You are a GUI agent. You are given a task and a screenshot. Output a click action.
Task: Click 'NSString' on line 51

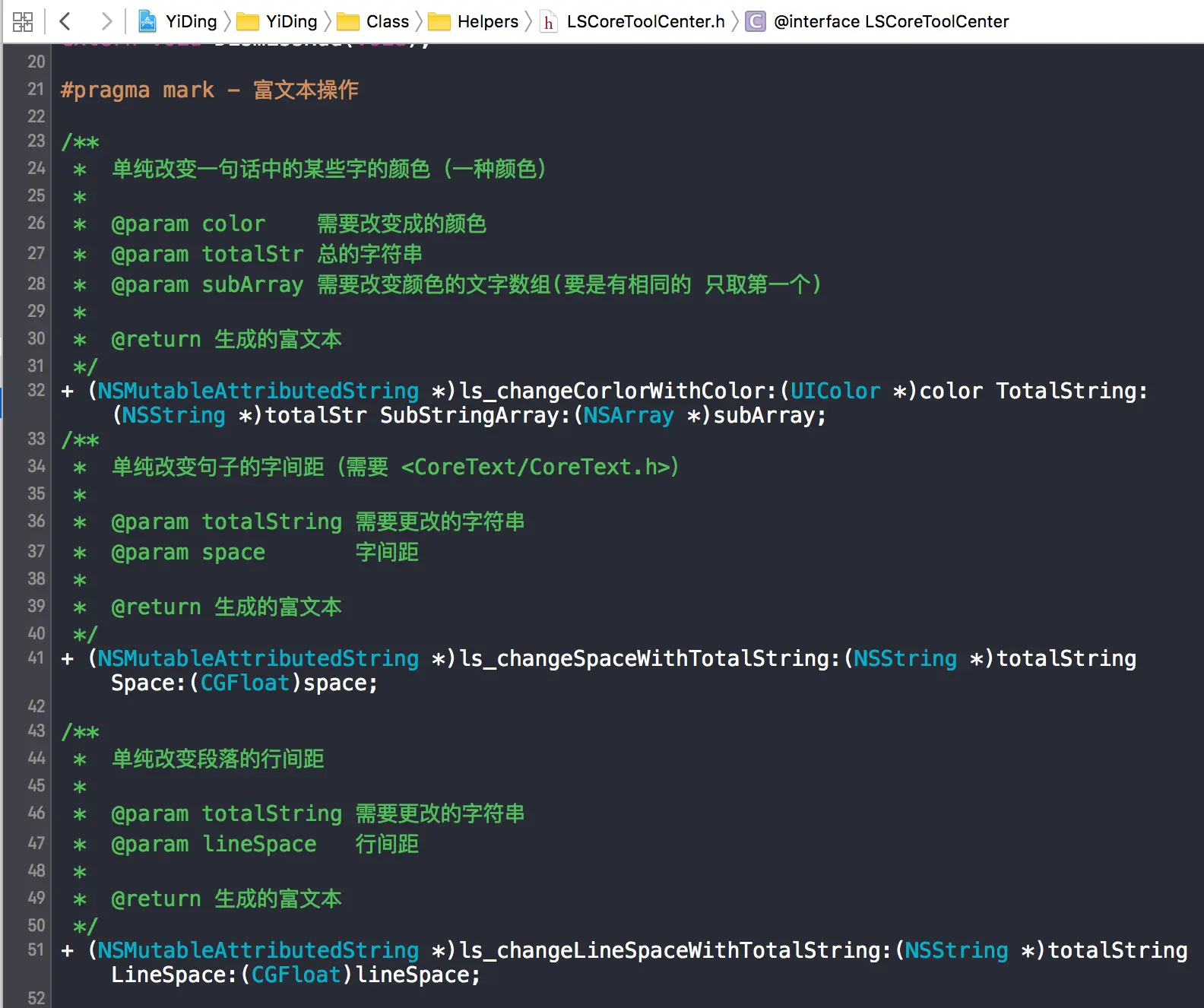click(956, 950)
